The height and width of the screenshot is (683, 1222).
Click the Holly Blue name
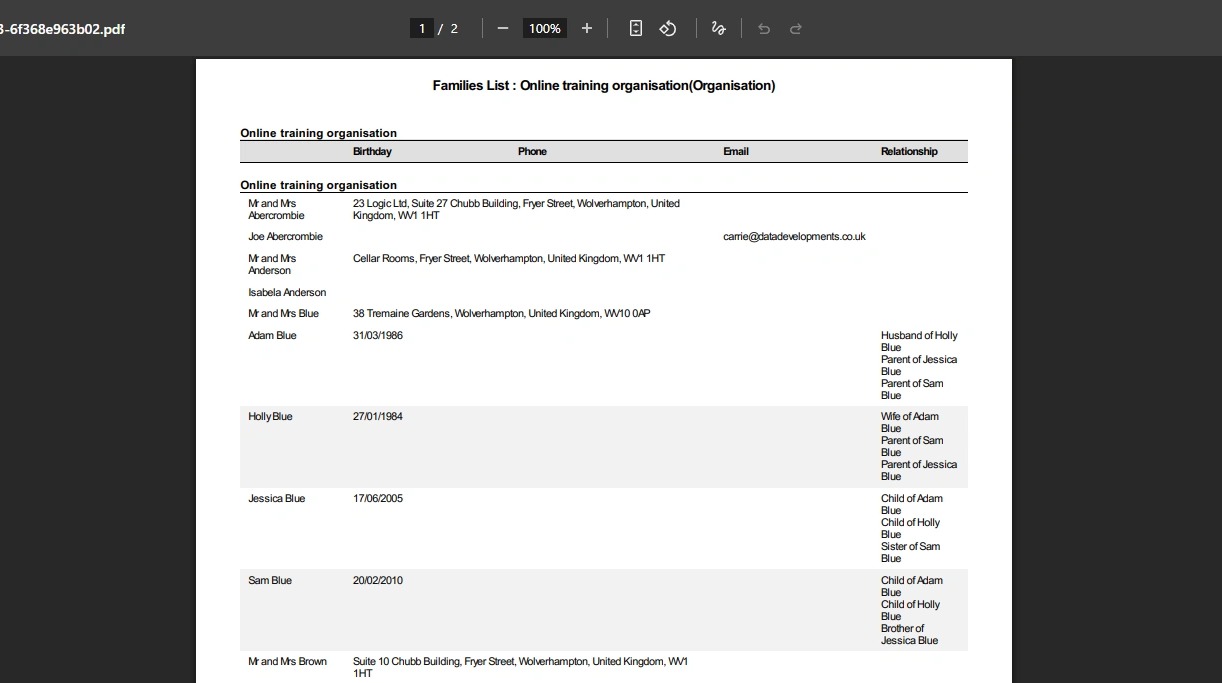click(270, 416)
